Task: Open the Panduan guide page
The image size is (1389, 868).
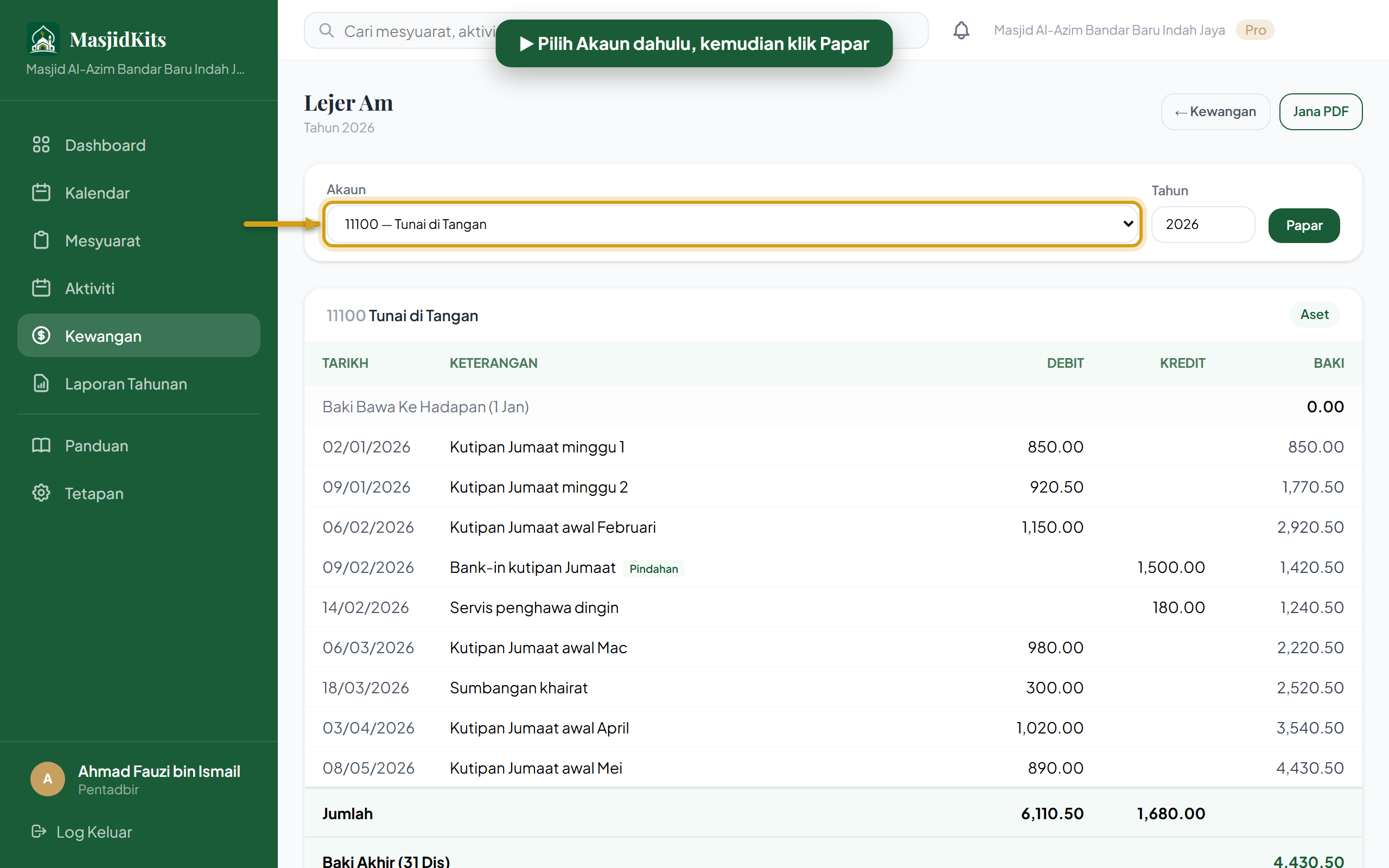Action: pos(139,445)
